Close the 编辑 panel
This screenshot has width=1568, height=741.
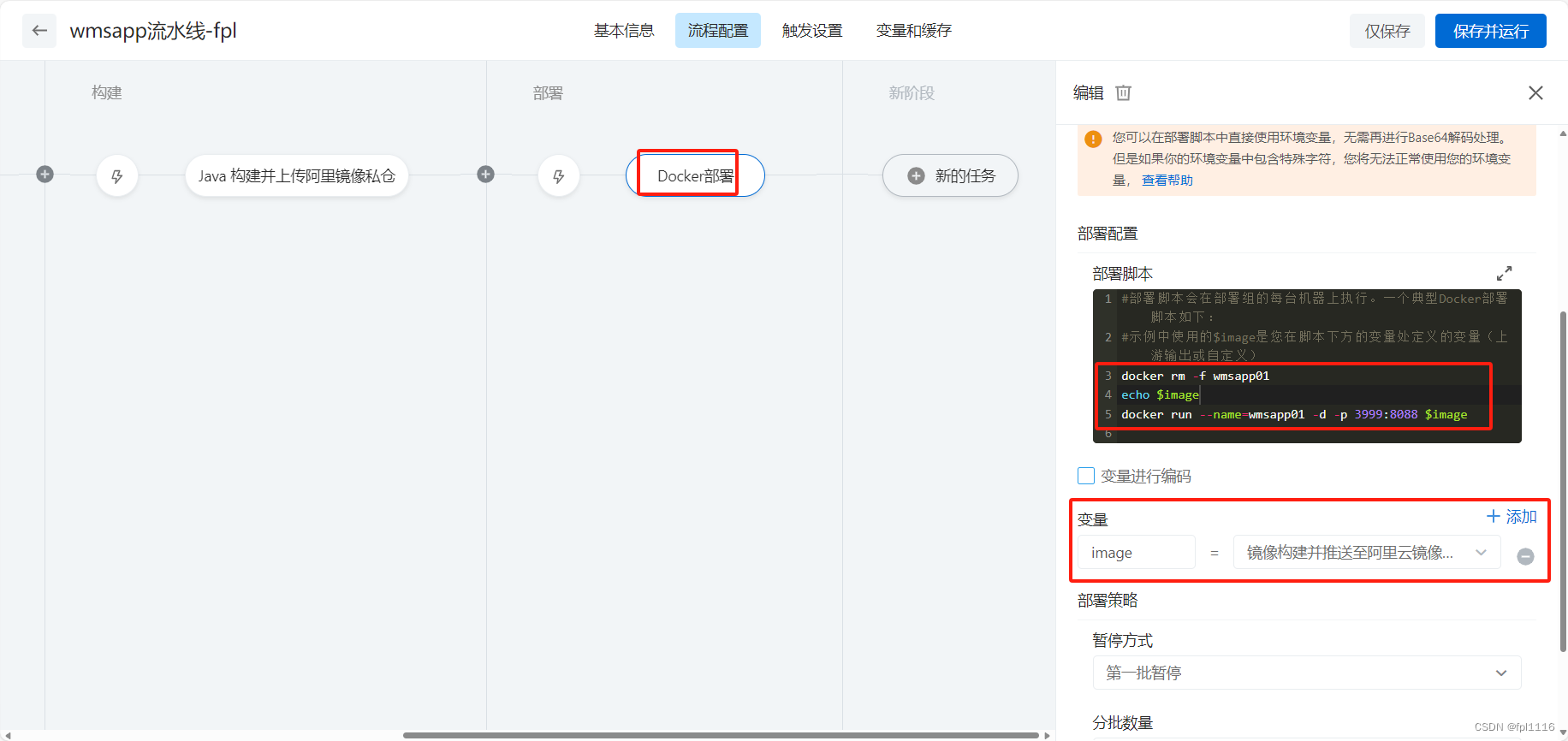point(1535,92)
